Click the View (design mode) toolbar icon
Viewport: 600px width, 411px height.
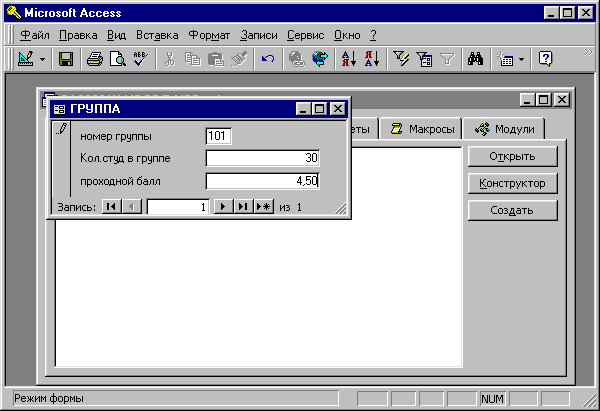tap(26, 59)
